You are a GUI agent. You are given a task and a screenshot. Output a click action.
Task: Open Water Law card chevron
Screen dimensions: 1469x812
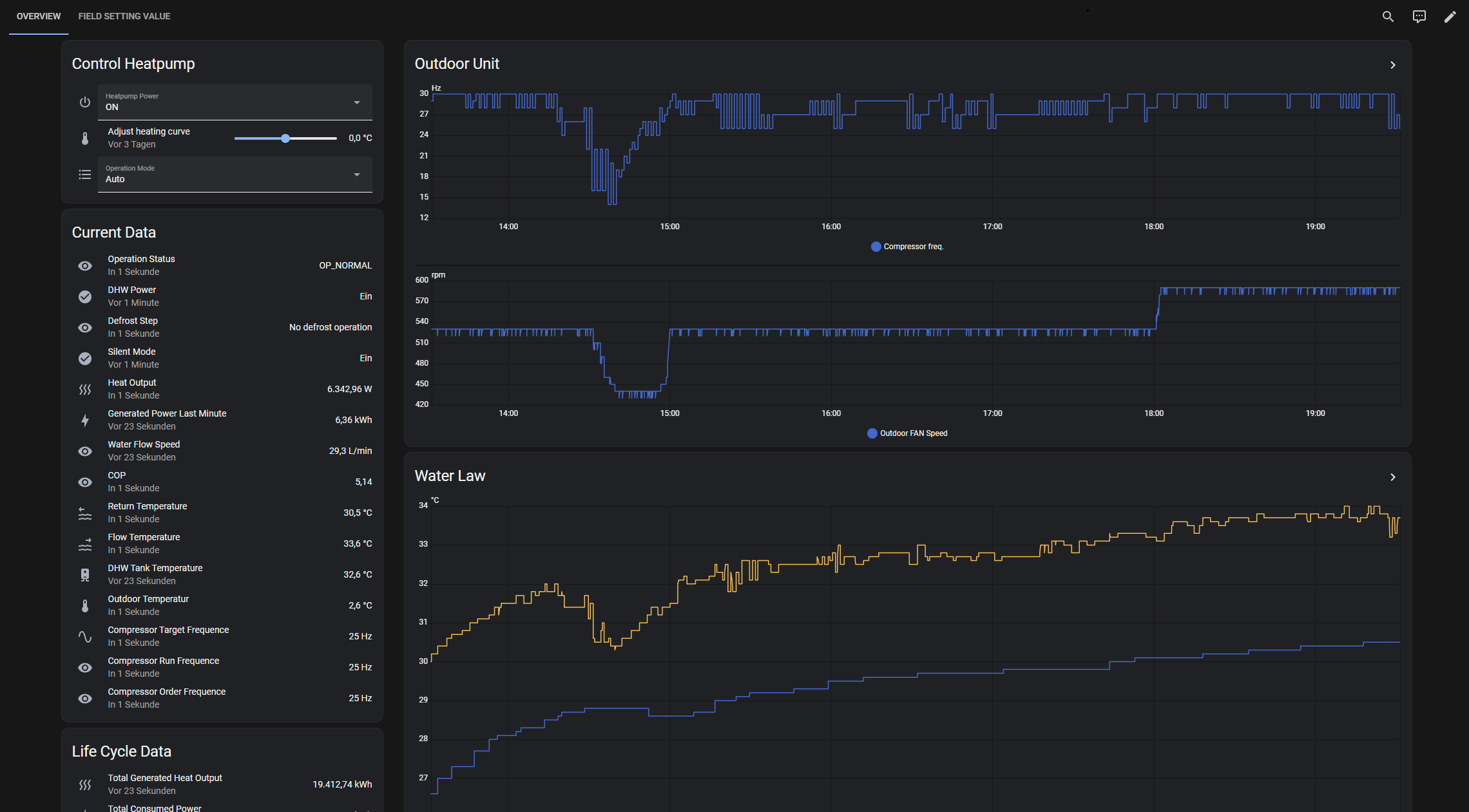tap(1392, 477)
